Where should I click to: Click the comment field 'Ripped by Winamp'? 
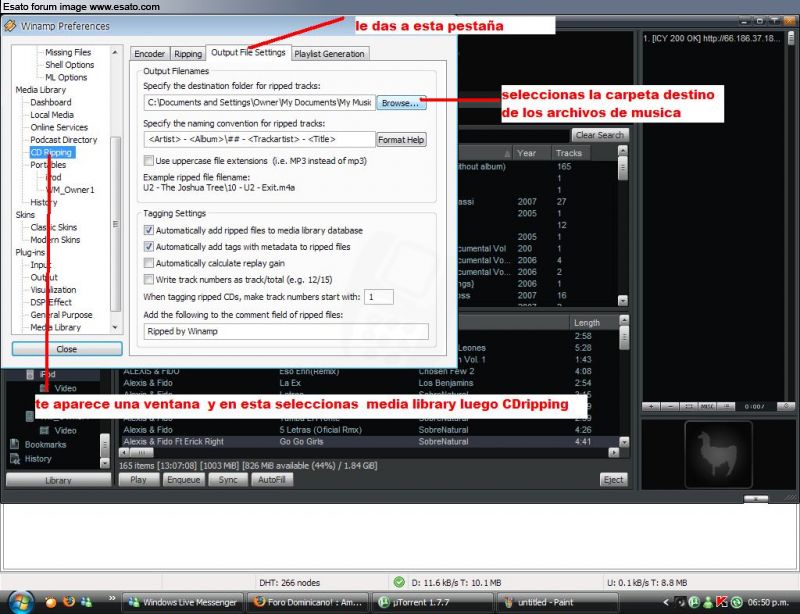[x=286, y=331]
